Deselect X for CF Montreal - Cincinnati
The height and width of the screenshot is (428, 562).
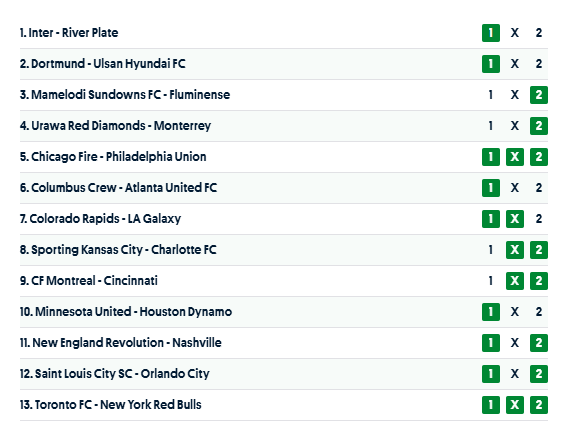tap(515, 281)
